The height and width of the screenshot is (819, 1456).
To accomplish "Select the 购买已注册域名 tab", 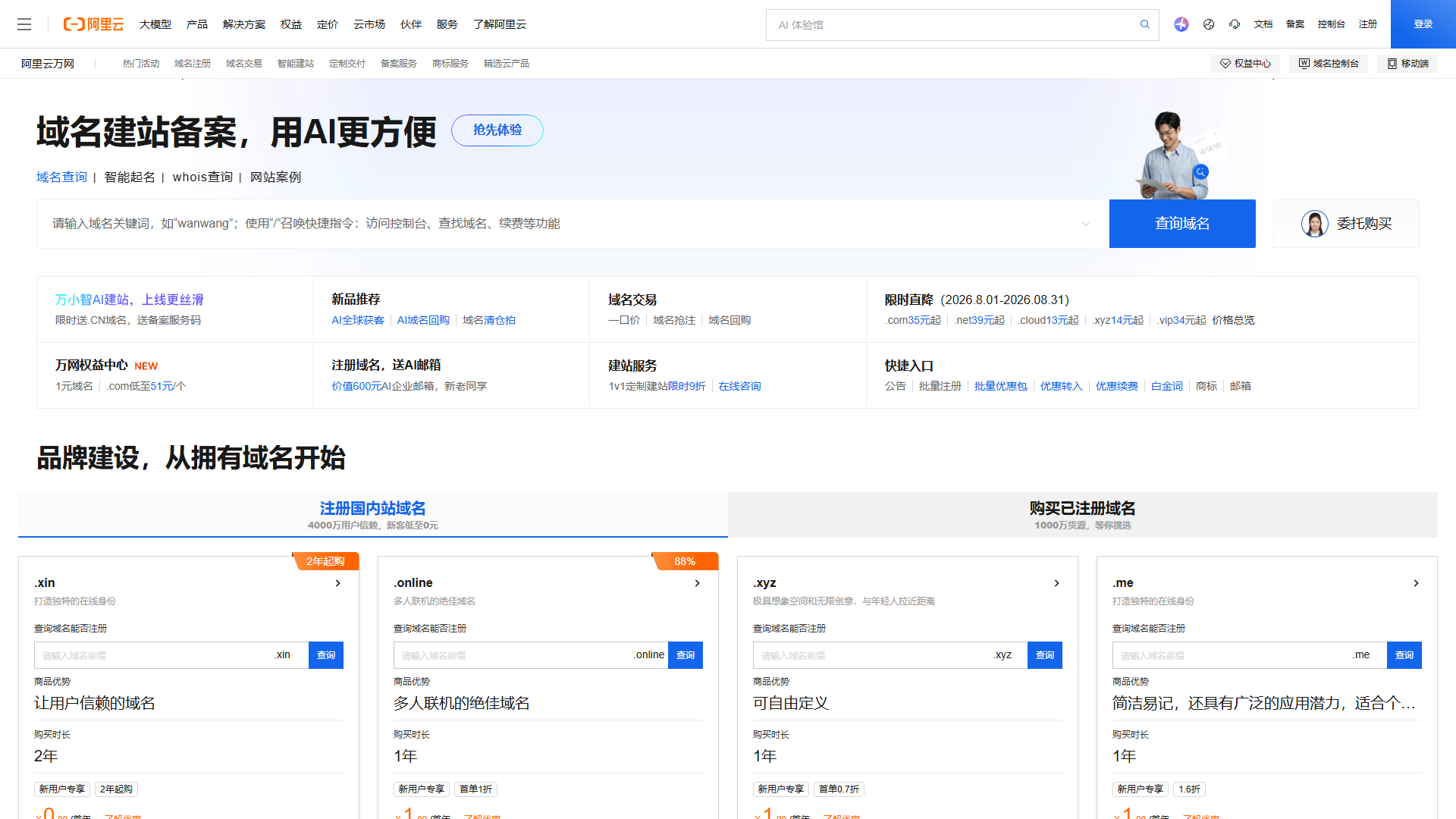I will coord(1083,515).
